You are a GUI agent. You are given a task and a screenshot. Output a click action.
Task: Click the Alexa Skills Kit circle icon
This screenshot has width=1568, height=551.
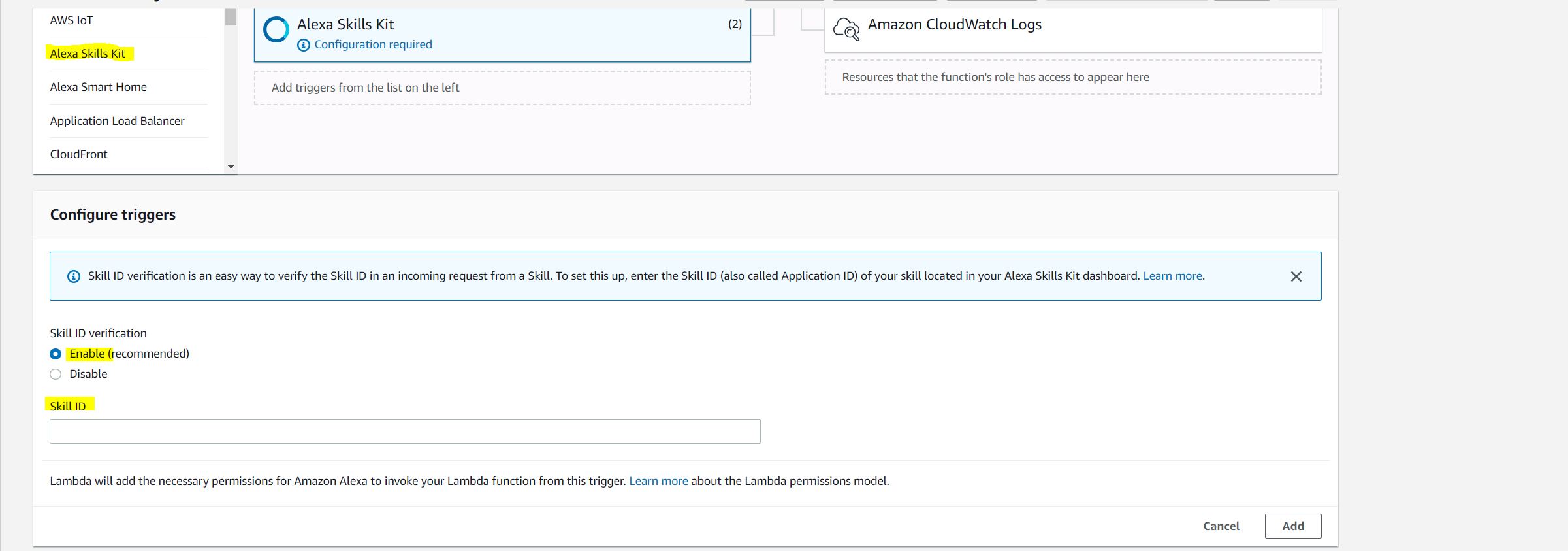tap(276, 29)
